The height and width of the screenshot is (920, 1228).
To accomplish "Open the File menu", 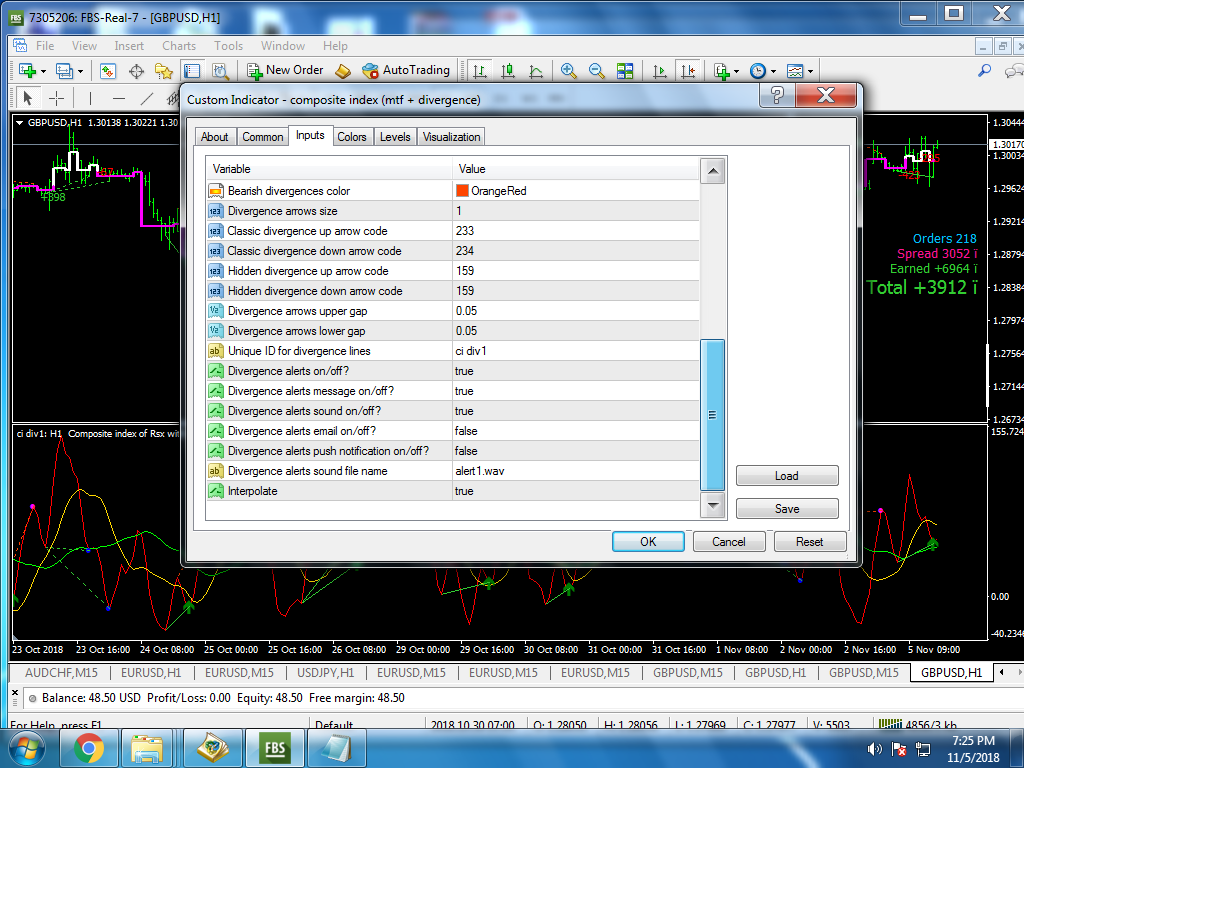I will [x=45, y=46].
